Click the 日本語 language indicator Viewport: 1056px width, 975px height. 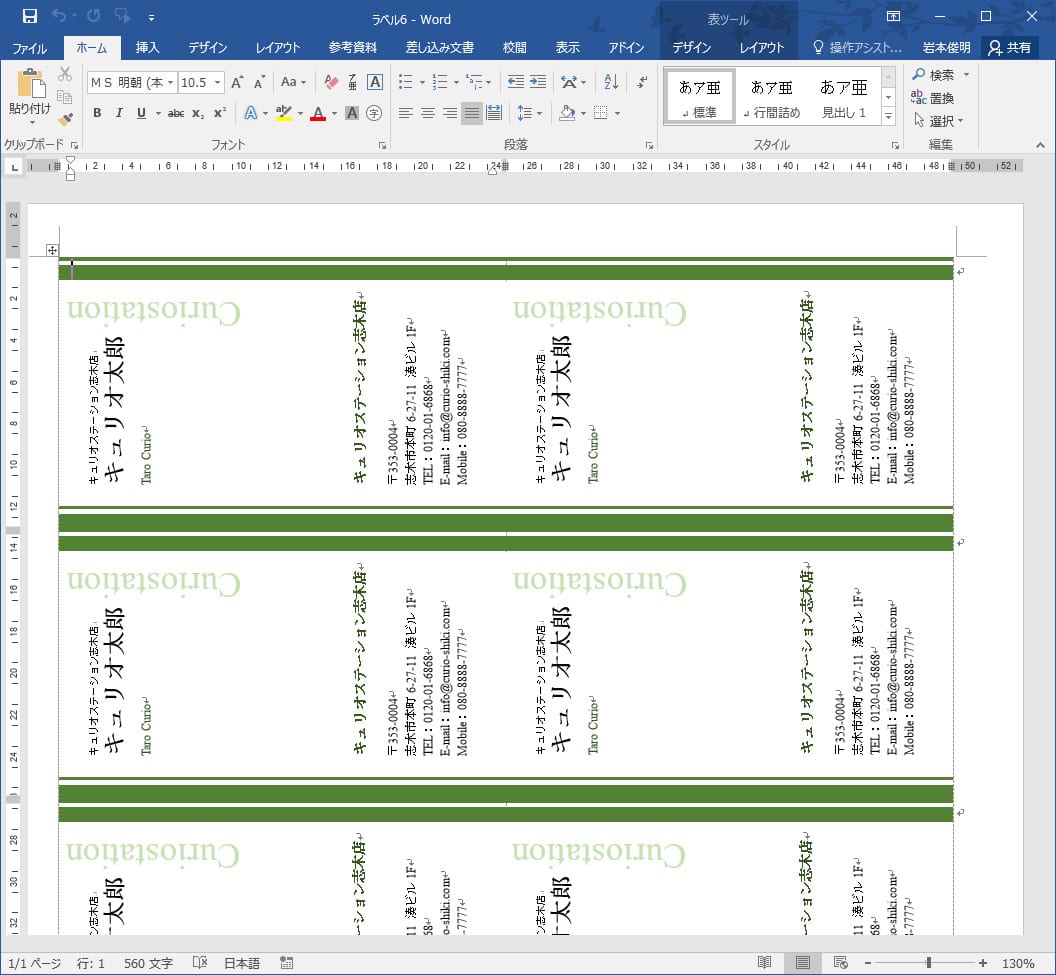pos(241,963)
